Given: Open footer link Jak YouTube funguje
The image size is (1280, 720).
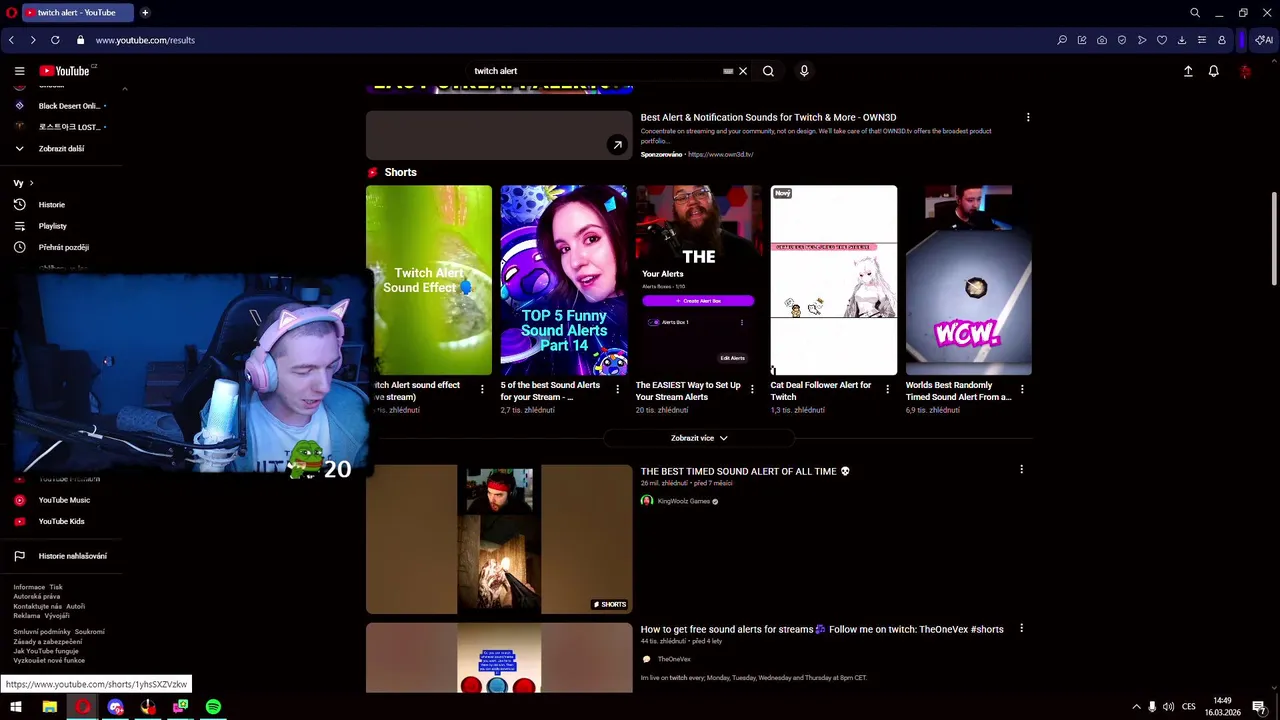Looking at the screenshot, I should pyautogui.click(x=46, y=651).
